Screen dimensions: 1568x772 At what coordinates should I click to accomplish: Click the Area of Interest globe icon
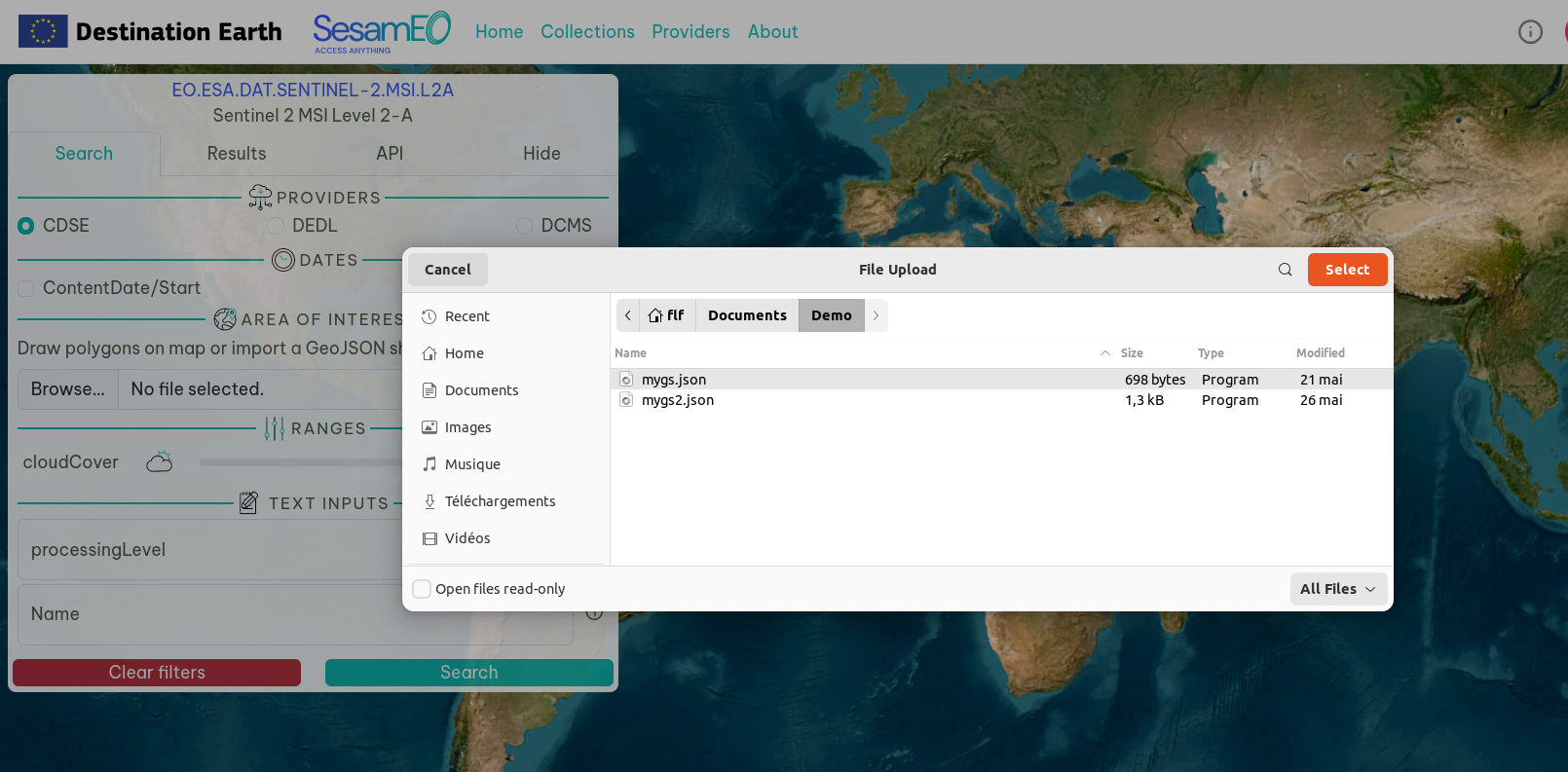(225, 318)
